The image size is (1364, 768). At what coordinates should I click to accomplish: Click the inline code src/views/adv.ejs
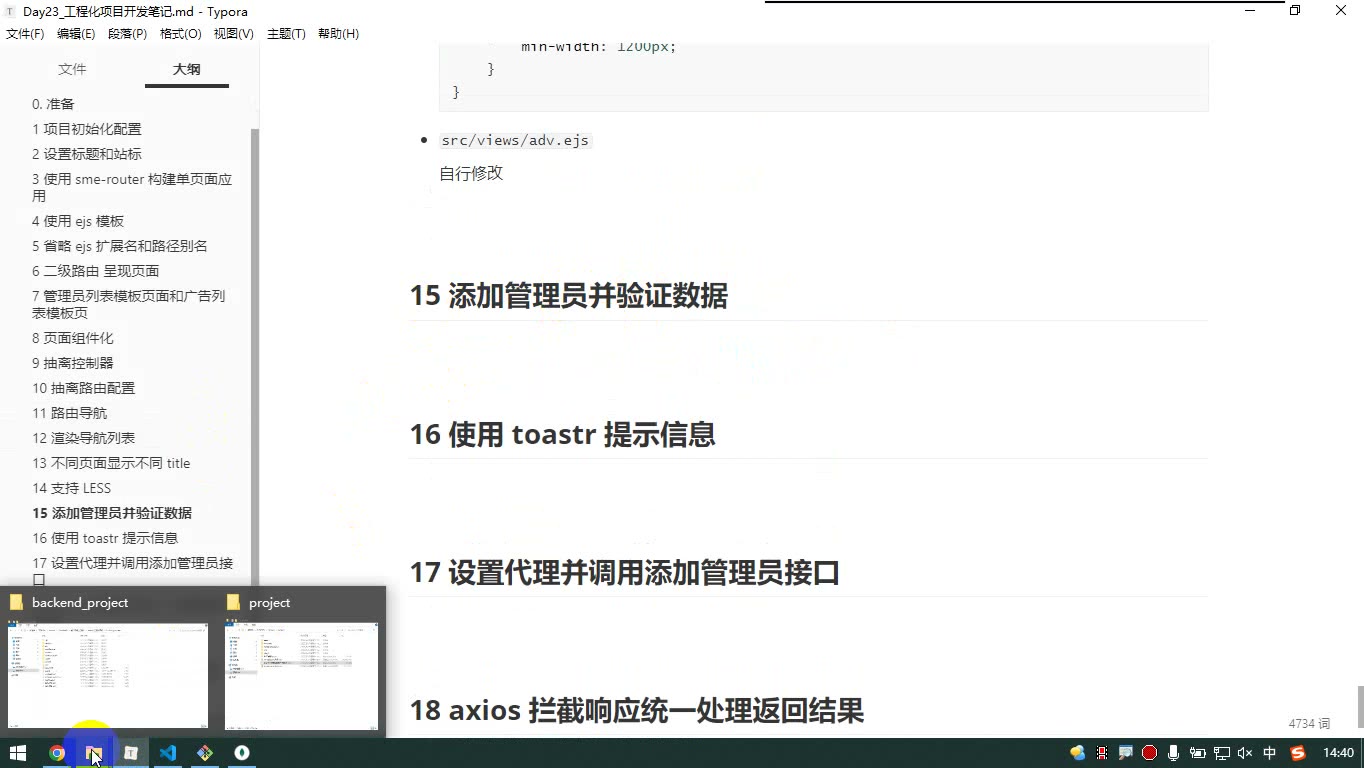click(x=515, y=140)
